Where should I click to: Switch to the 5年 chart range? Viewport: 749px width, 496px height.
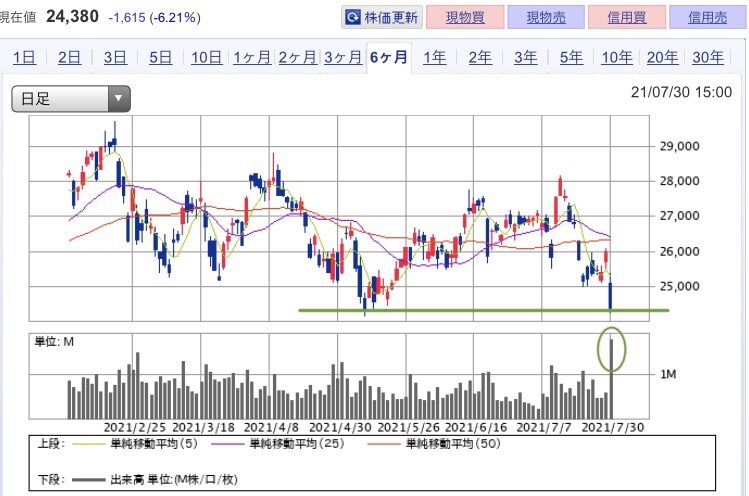pyautogui.click(x=571, y=58)
